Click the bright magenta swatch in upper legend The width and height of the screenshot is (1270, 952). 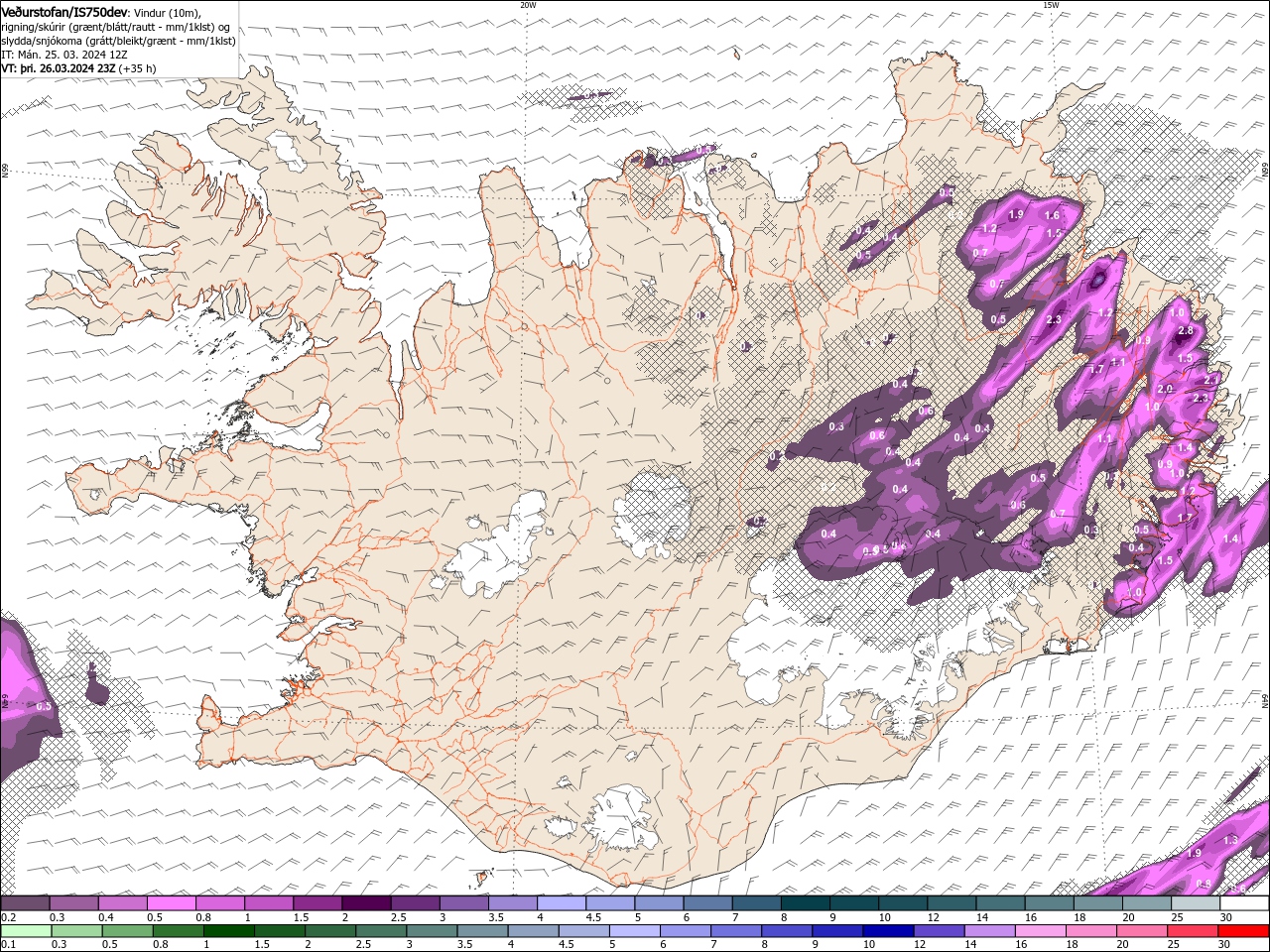coord(171,903)
